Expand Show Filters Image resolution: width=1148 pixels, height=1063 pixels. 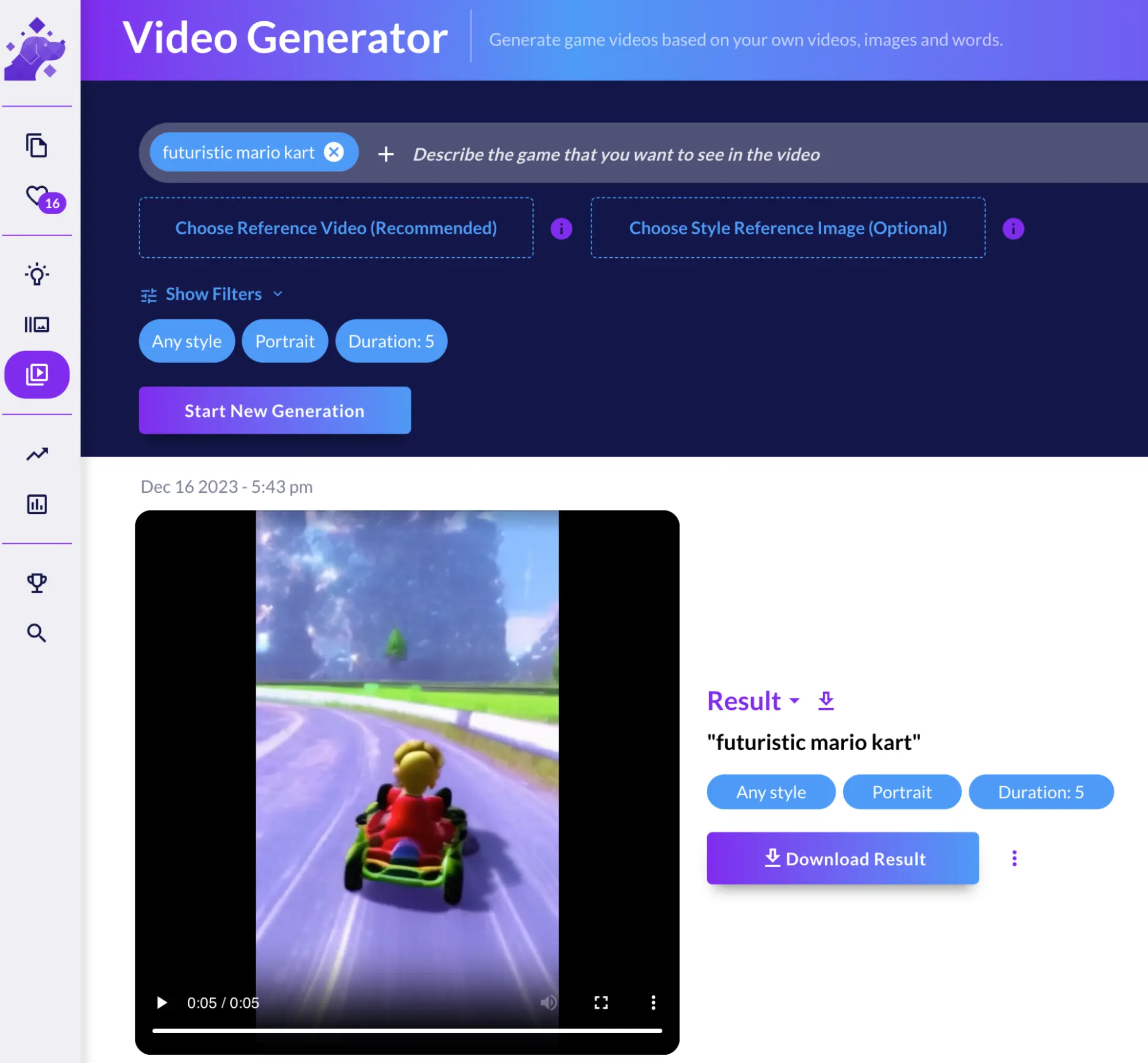point(212,295)
